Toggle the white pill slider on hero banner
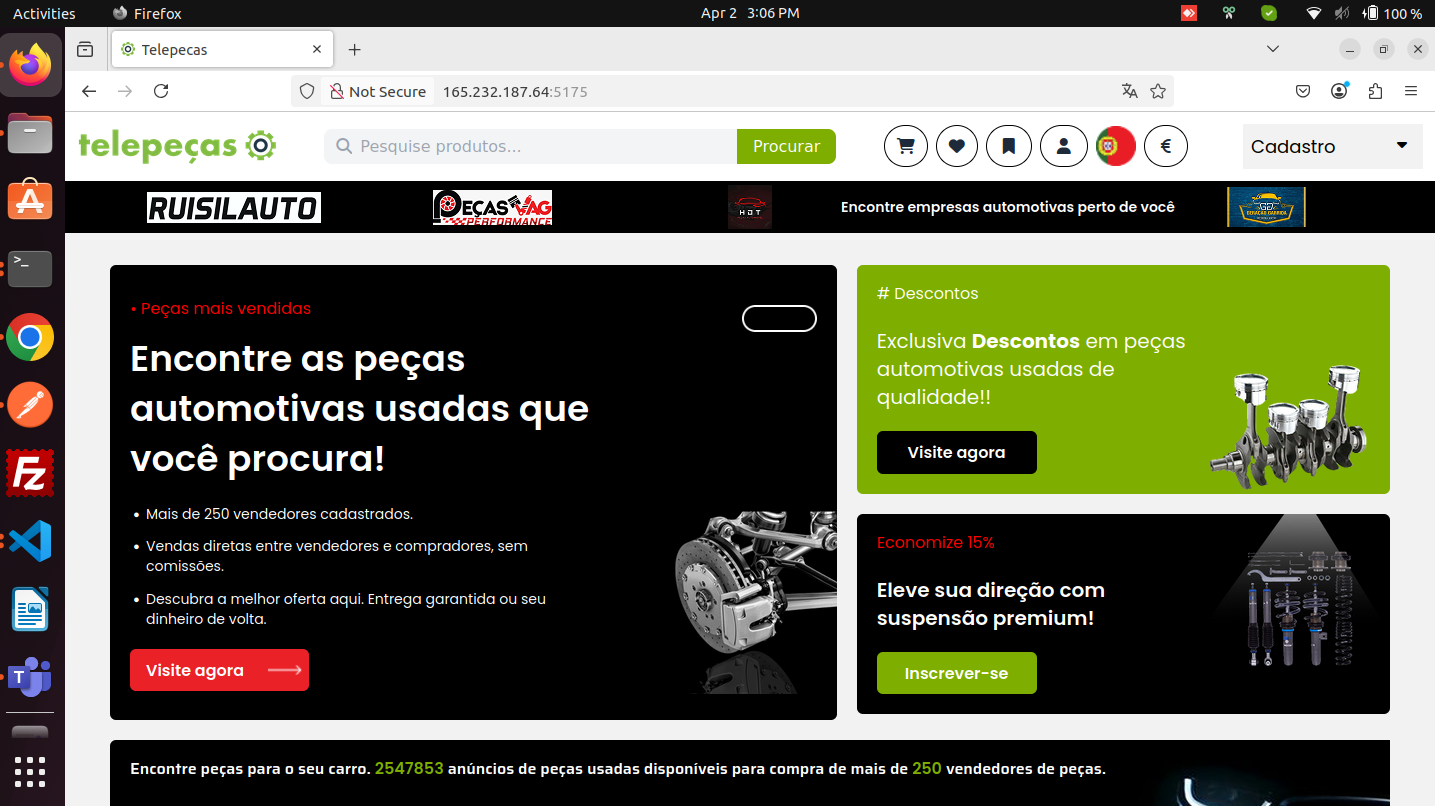The image size is (1435, 806). pos(779,318)
